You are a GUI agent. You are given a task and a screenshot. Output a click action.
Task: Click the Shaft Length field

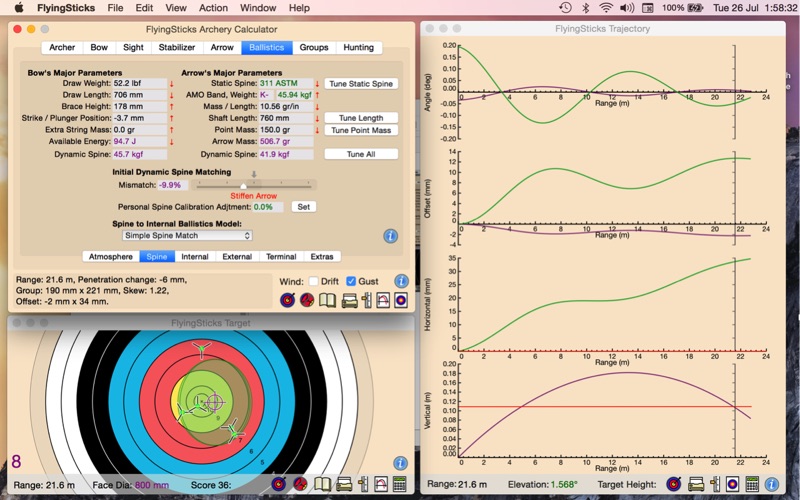tap(286, 118)
